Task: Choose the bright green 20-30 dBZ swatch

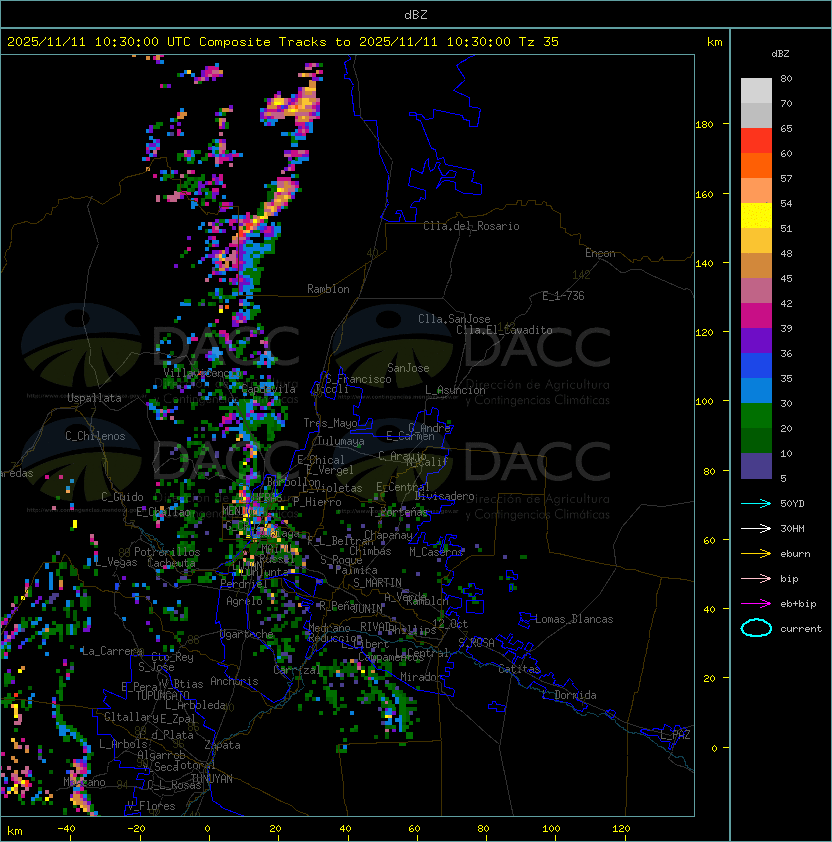Action: [756, 416]
